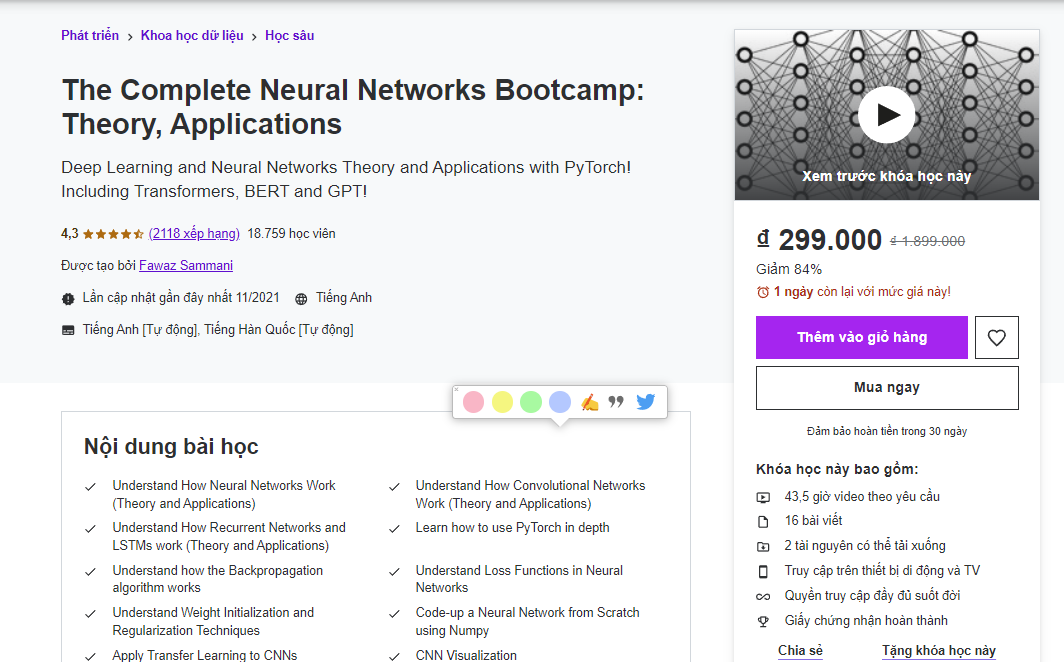Select the quotation marks icon in highlight popup
The width and height of the screenshot is (1064, 662).
coord(617,401)
